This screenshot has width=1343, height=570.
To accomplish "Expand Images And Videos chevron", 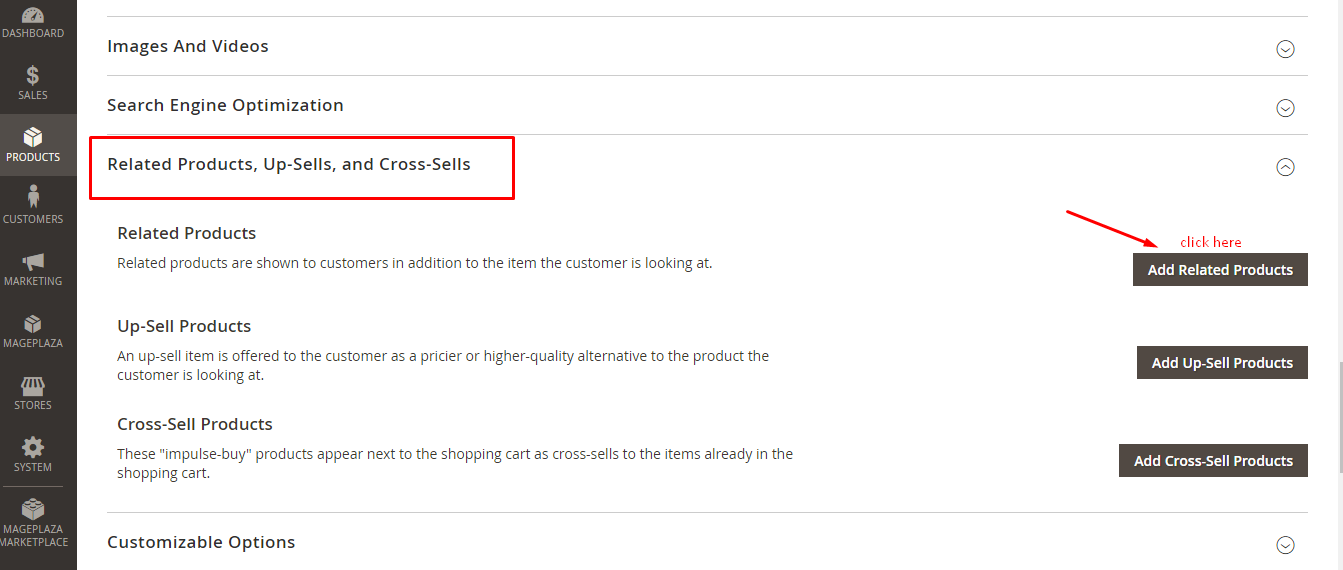I will pos(1286,49).
